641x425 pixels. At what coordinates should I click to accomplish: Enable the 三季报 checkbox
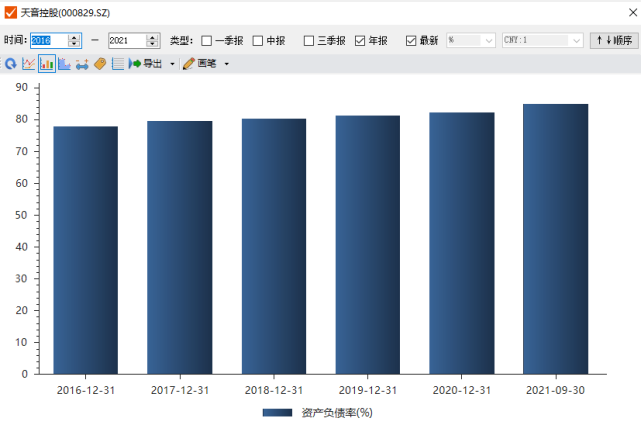click(309, 41)
